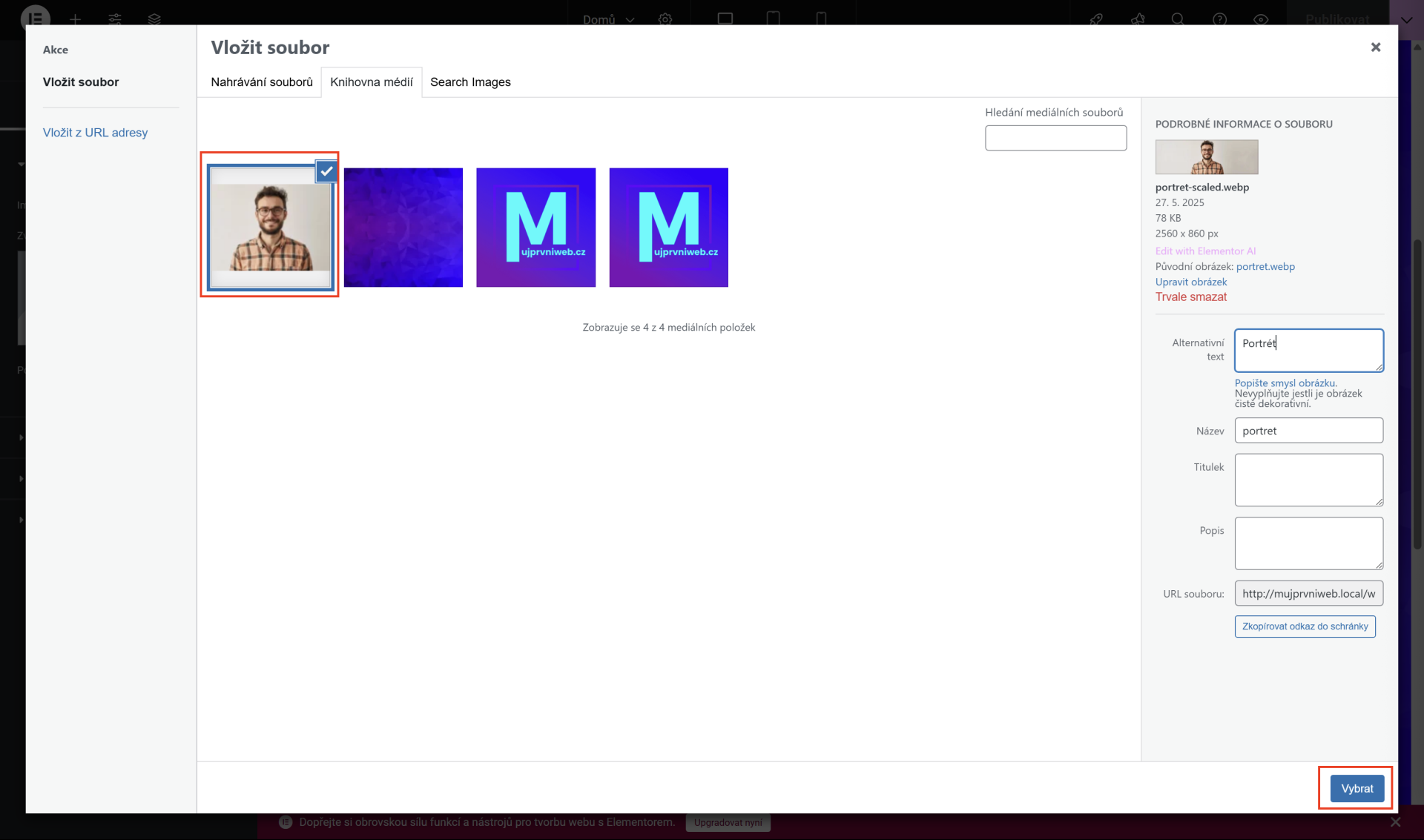Click the Elementor logo icon
This screenshot has width=1424, height=840.
(35, 18)
